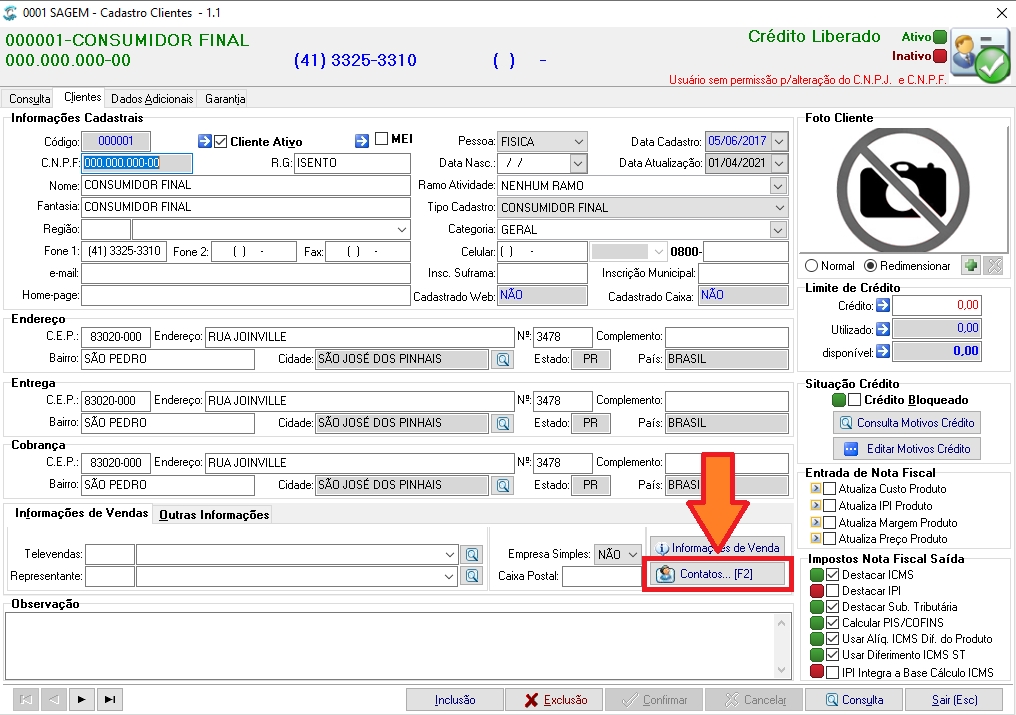The width and height of the screenshot is (1016, 715).
Task: Enable the MEI checkbox
Action: point(382,139)
